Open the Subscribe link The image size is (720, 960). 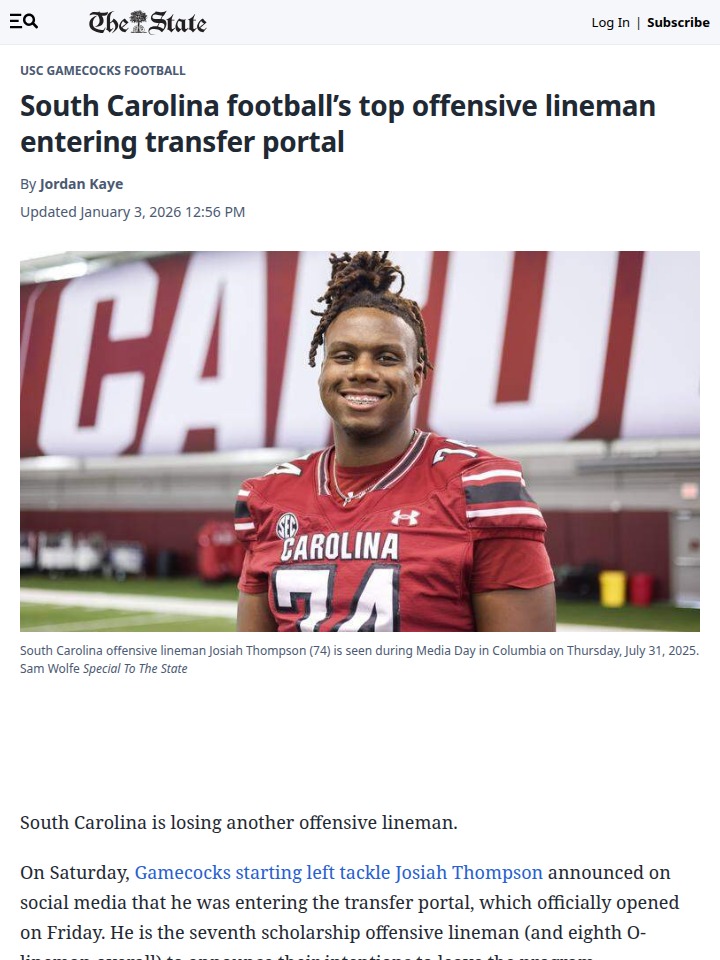click(x=678, y=23)
